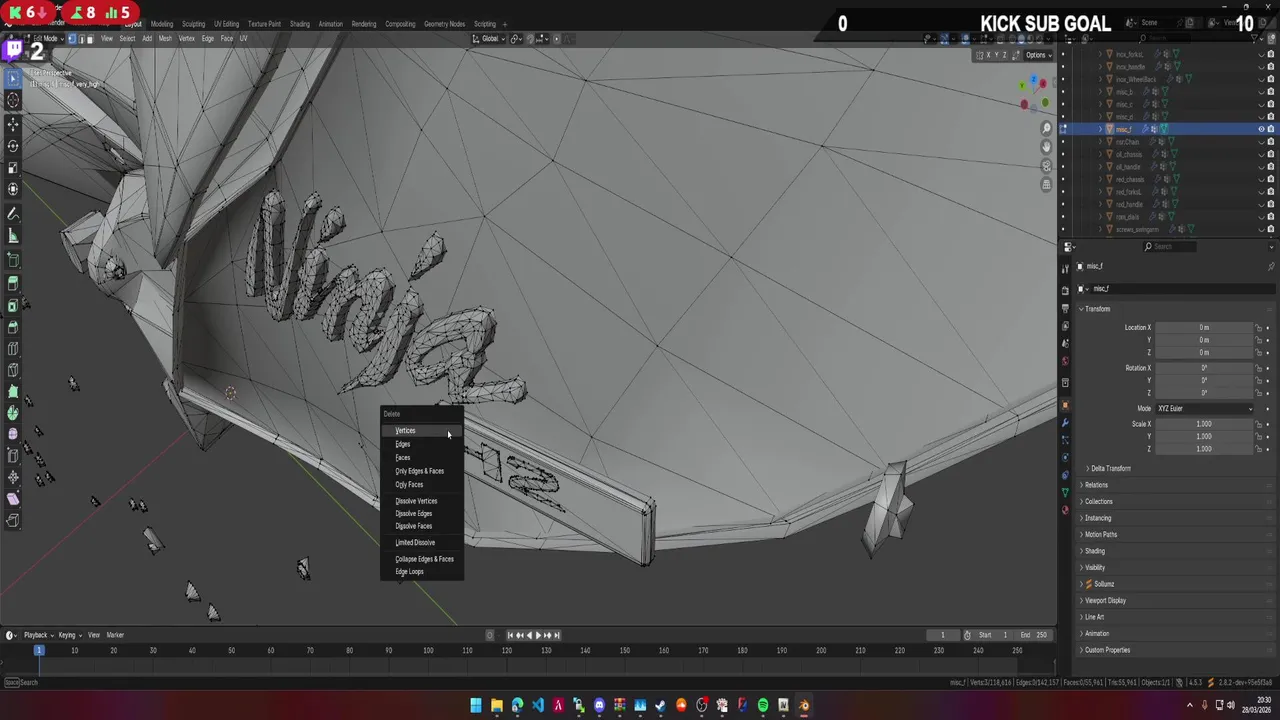Open the Object Data green triangle tab
Image resolution: width=1280 pixels, height=720 pixels.
click(x=1065, y=492)
